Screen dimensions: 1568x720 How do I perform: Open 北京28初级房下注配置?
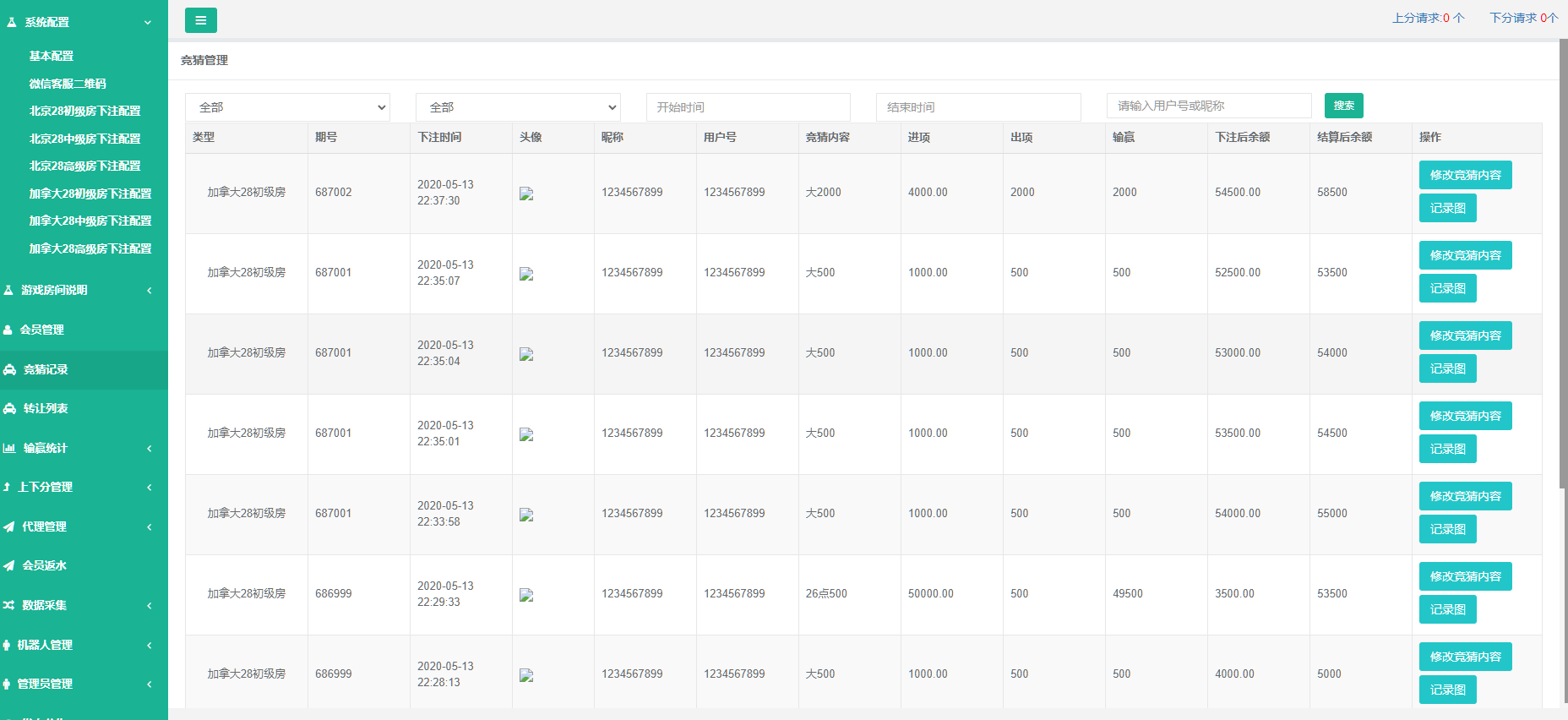[84, 111]
